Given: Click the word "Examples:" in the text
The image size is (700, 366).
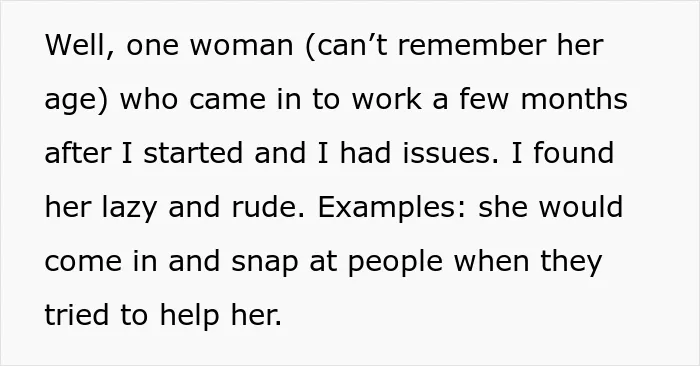Looking at the screenshot, I should [392, 208].
